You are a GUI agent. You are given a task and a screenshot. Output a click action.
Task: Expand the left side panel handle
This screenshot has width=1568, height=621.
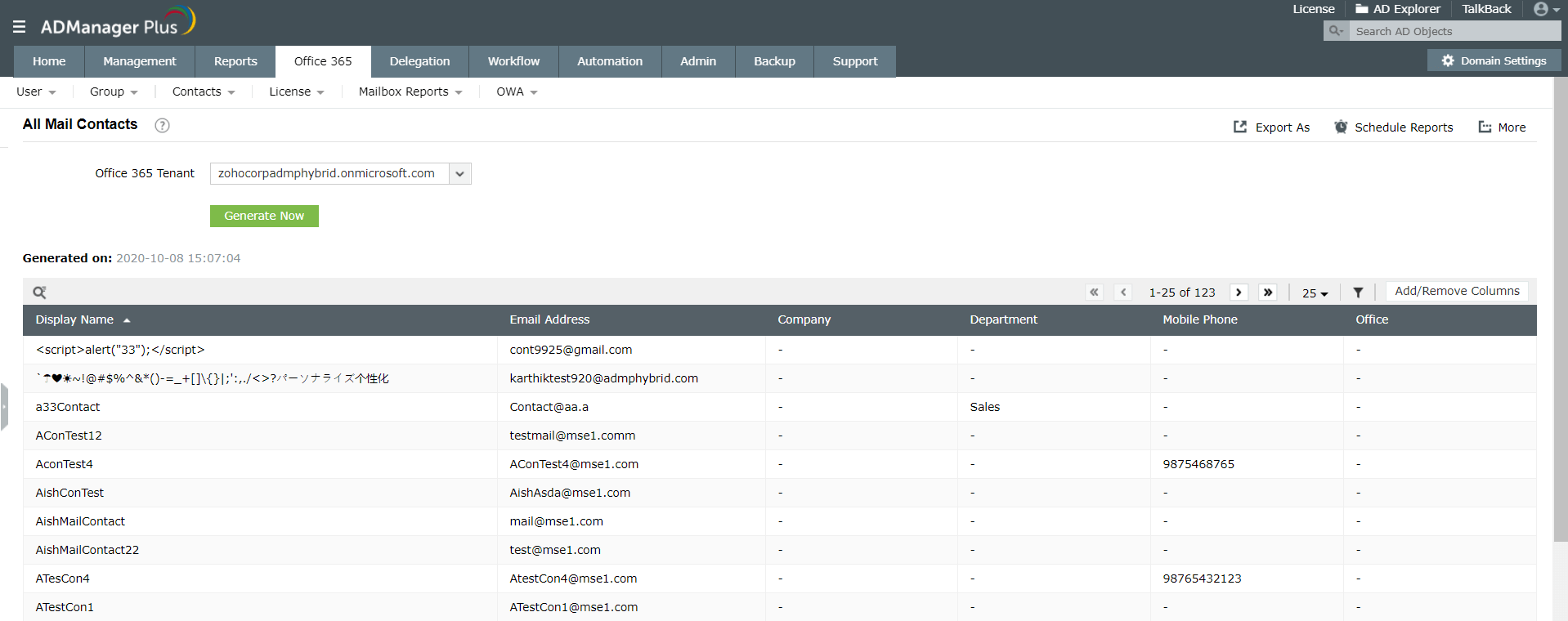click(4, 406)
